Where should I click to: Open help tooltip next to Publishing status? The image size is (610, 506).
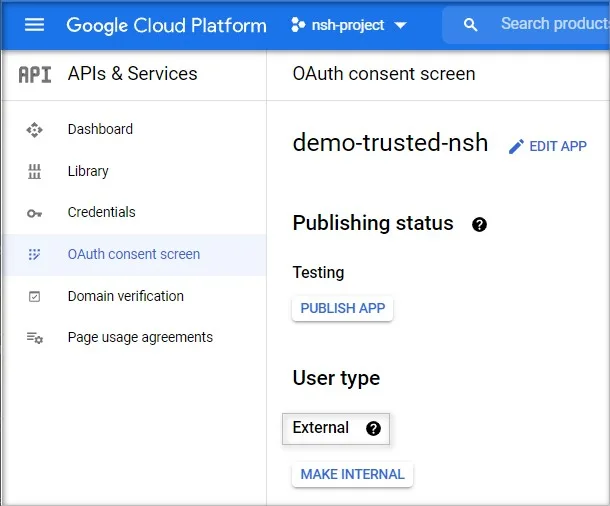click(479, 224)
